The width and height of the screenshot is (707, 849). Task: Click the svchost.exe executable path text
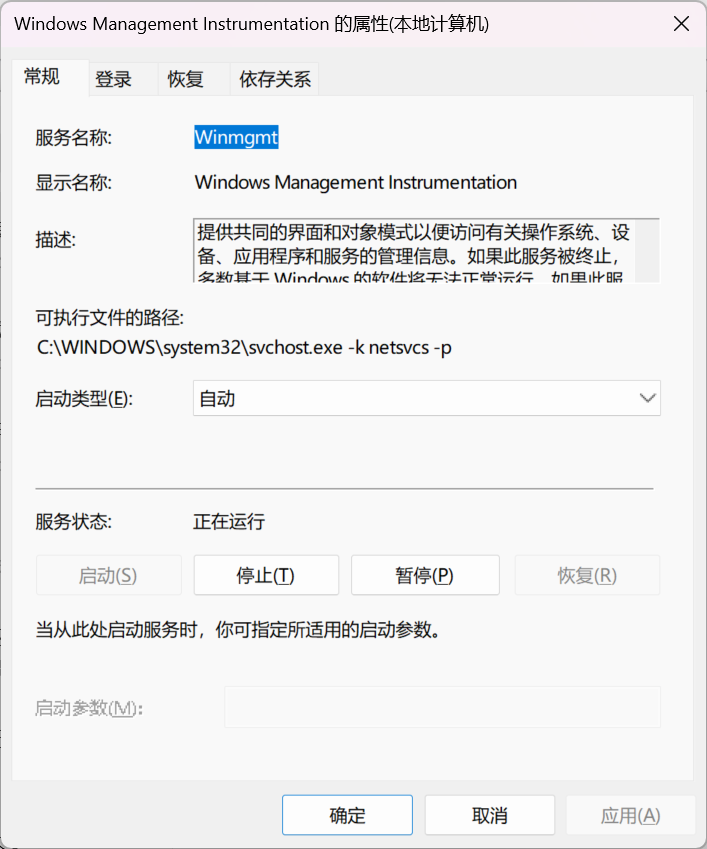tap(244, 347)
